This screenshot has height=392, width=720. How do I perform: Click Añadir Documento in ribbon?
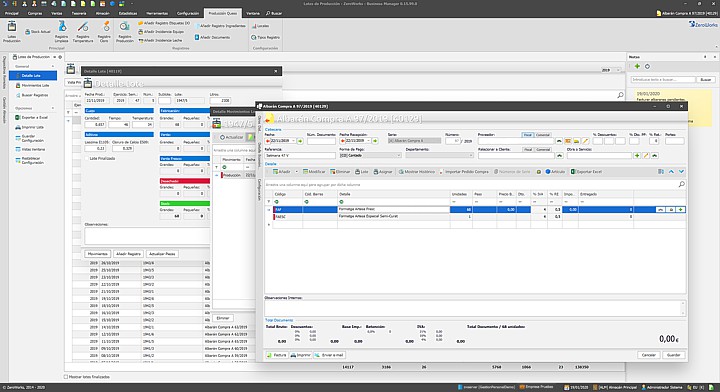pyautogui.click(x=212, y=37)
